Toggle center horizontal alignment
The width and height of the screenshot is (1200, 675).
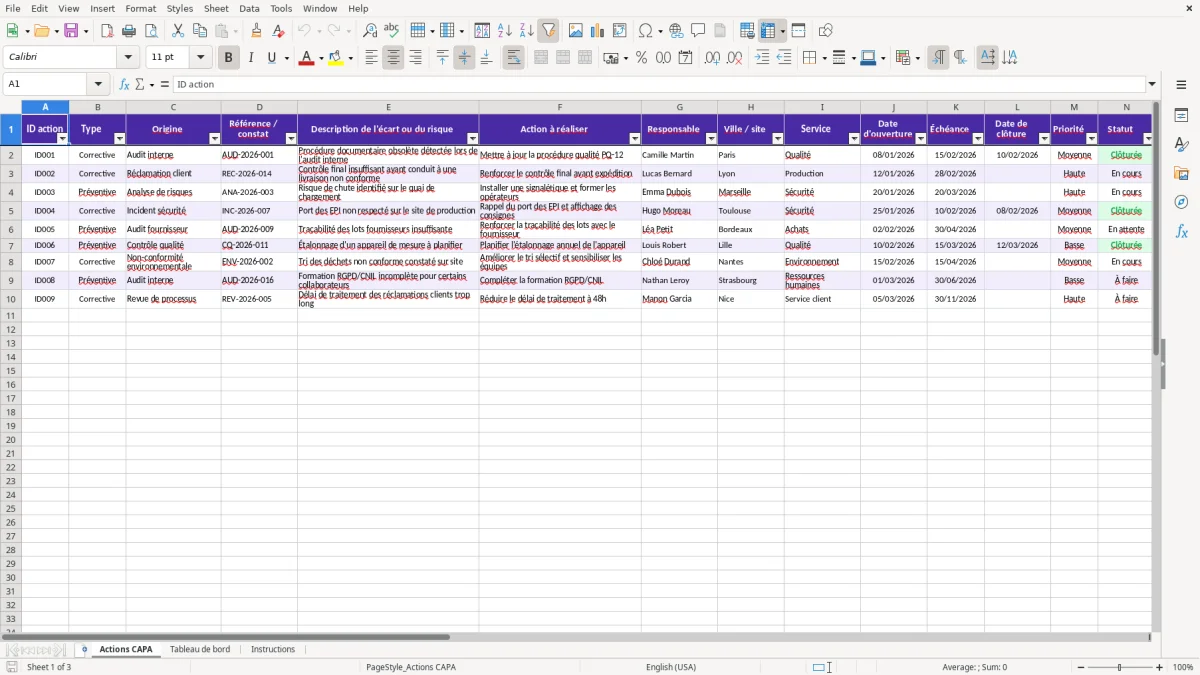click(394, 58)
